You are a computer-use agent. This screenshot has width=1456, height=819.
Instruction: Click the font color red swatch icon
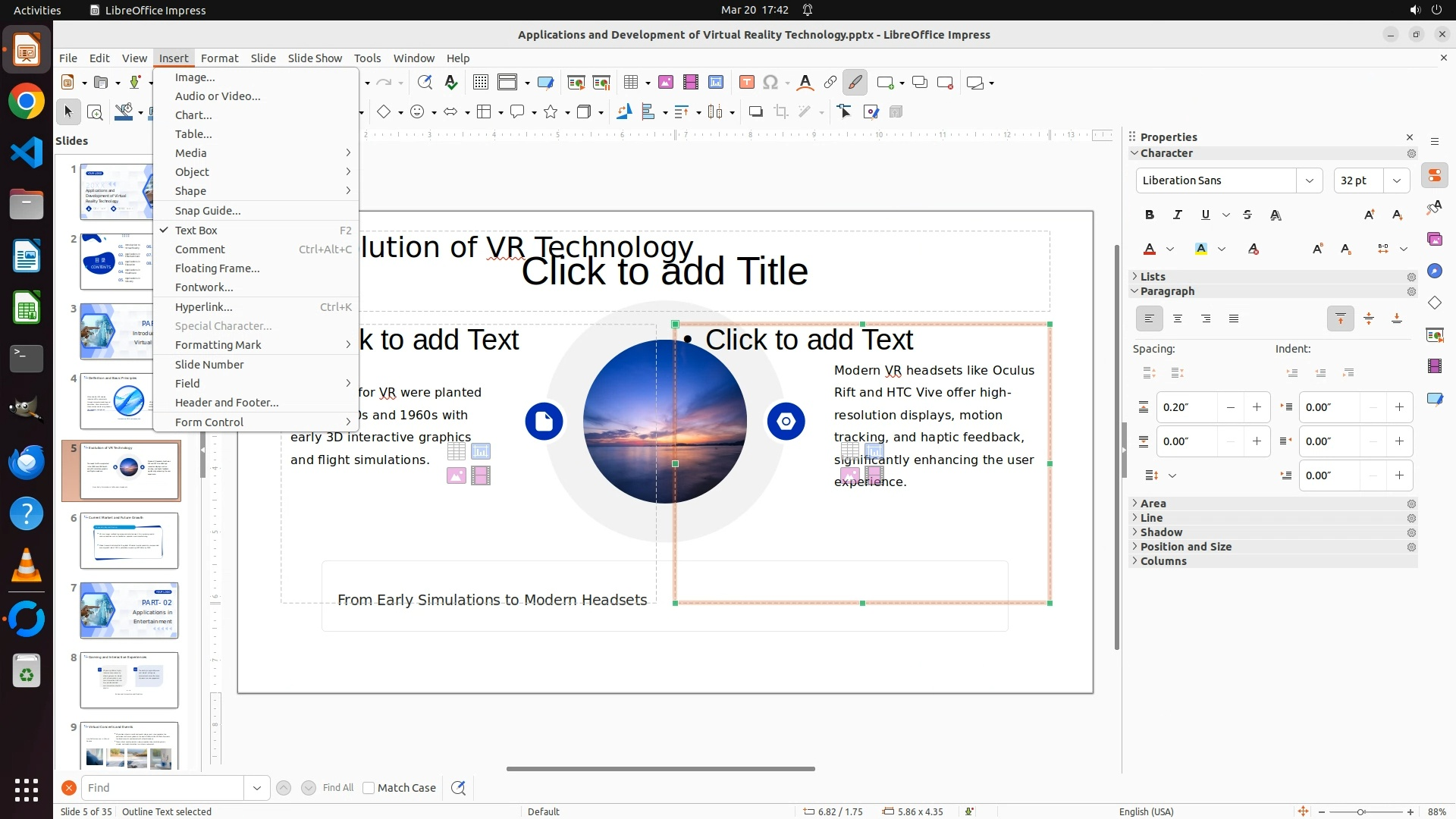pos(1150,249)
